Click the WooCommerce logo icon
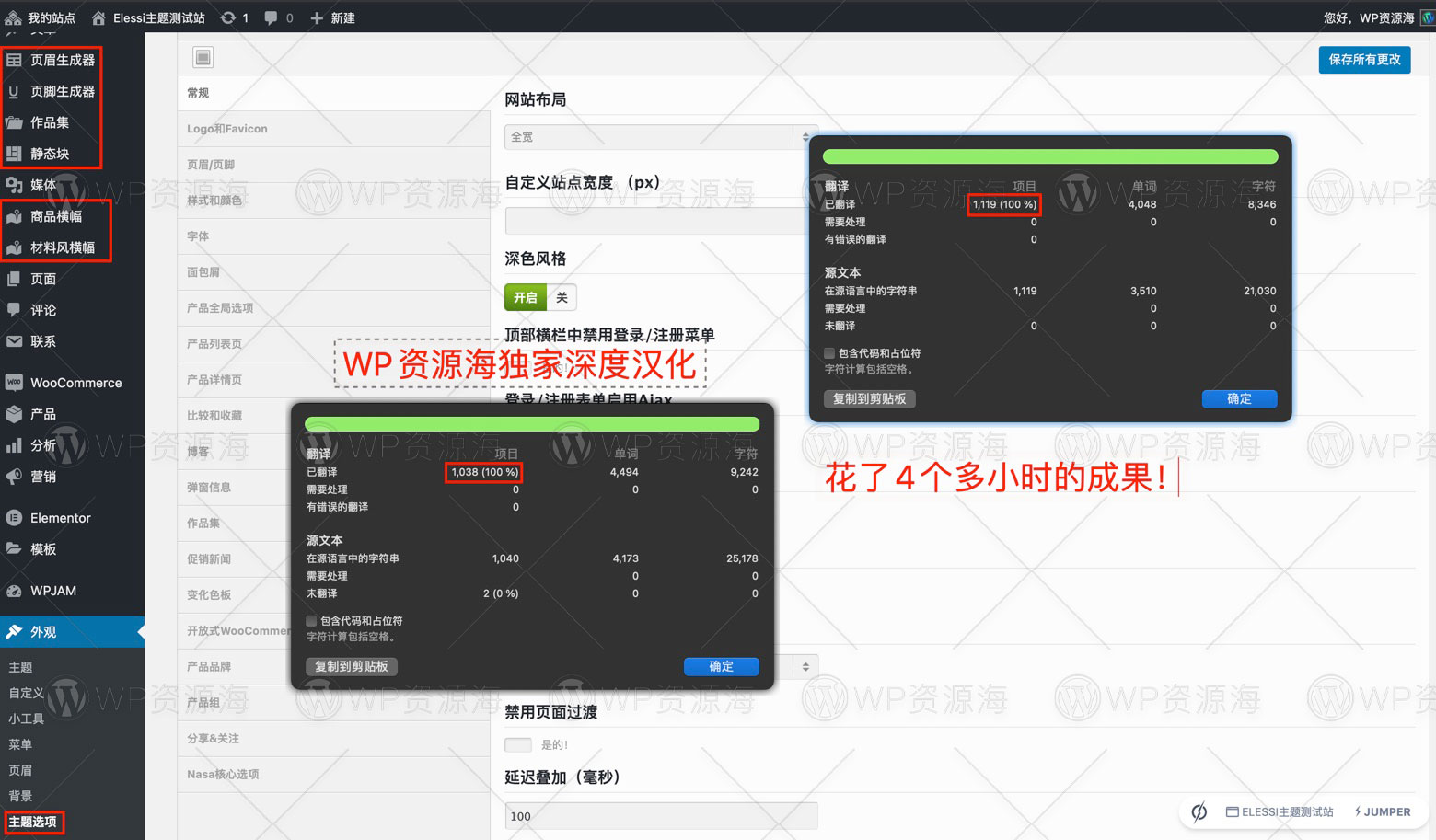1436x840 pixels. point(14,383)
